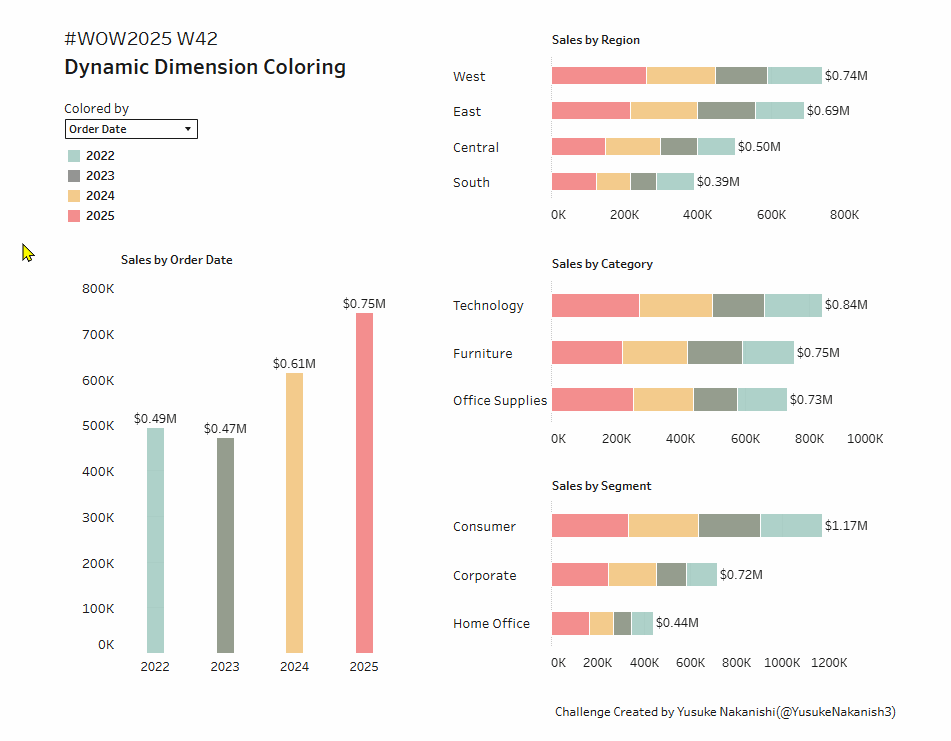Select the 2023 bar in Order Date chart

pos(225,545)
